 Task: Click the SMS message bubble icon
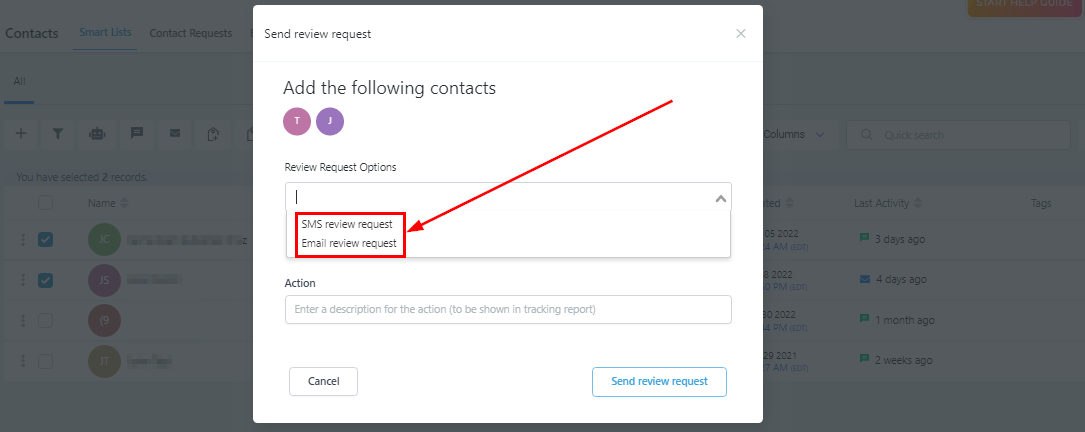pyautogui.click(x=136, y=134)
